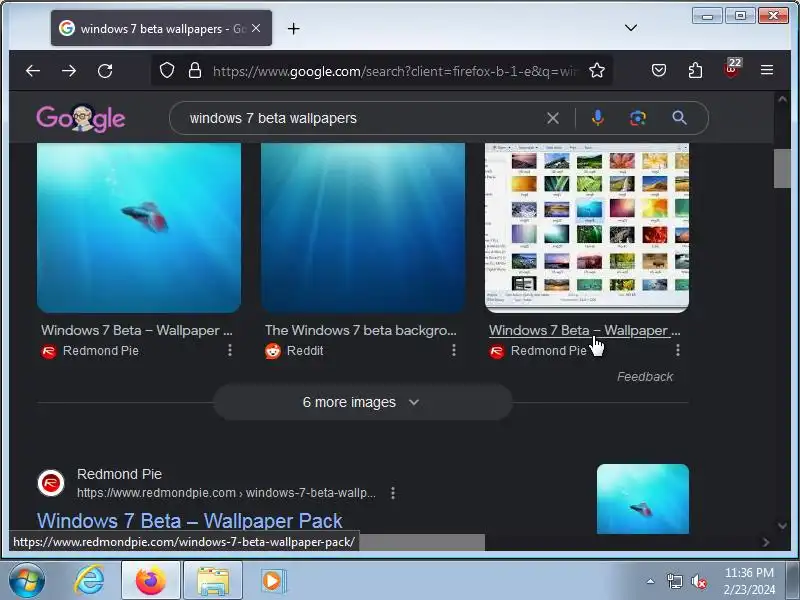Click the site security padlock icon

click(194, 70)
